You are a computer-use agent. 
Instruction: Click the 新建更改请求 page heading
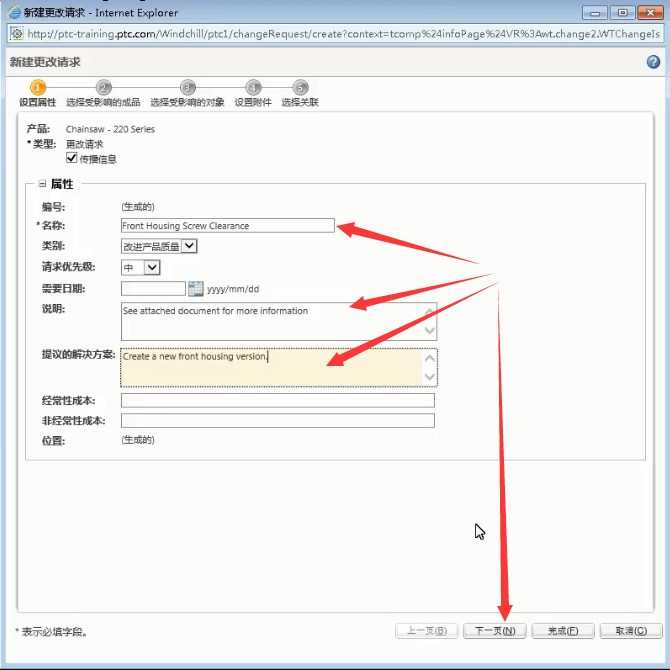(x=45, y=62)
